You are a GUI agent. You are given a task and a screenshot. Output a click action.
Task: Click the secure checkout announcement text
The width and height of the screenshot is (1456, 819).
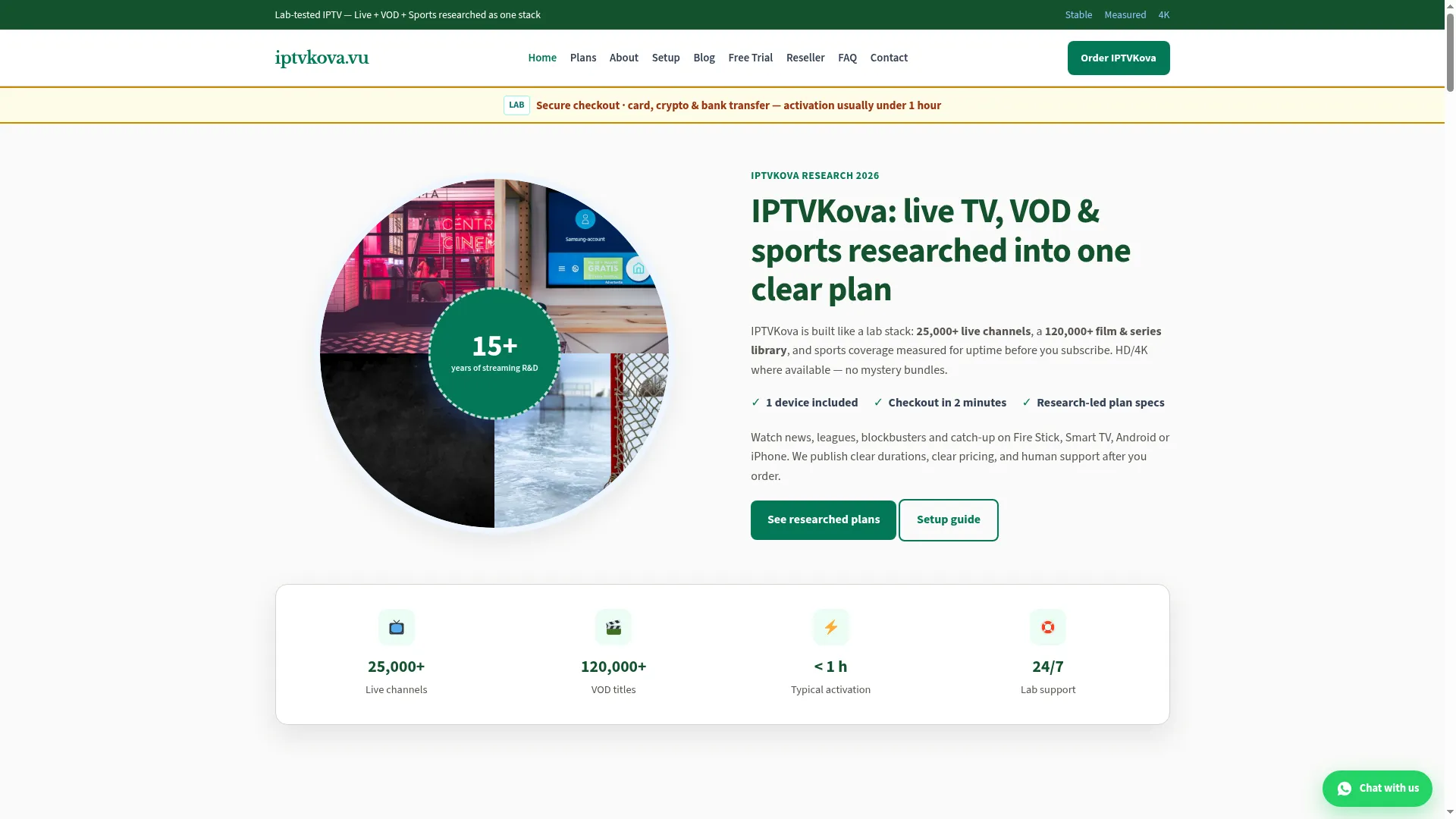(x=739, y=105)
